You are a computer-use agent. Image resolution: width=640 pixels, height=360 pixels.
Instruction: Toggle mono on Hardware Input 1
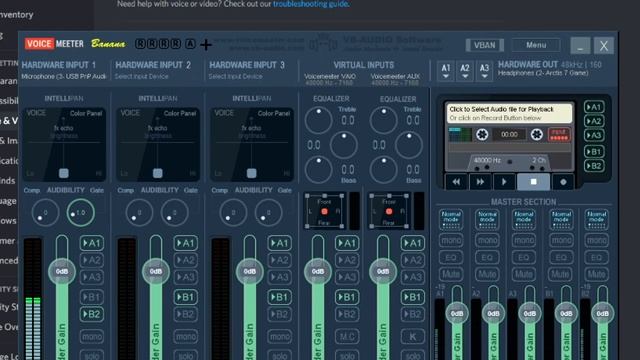click(91, 336)
